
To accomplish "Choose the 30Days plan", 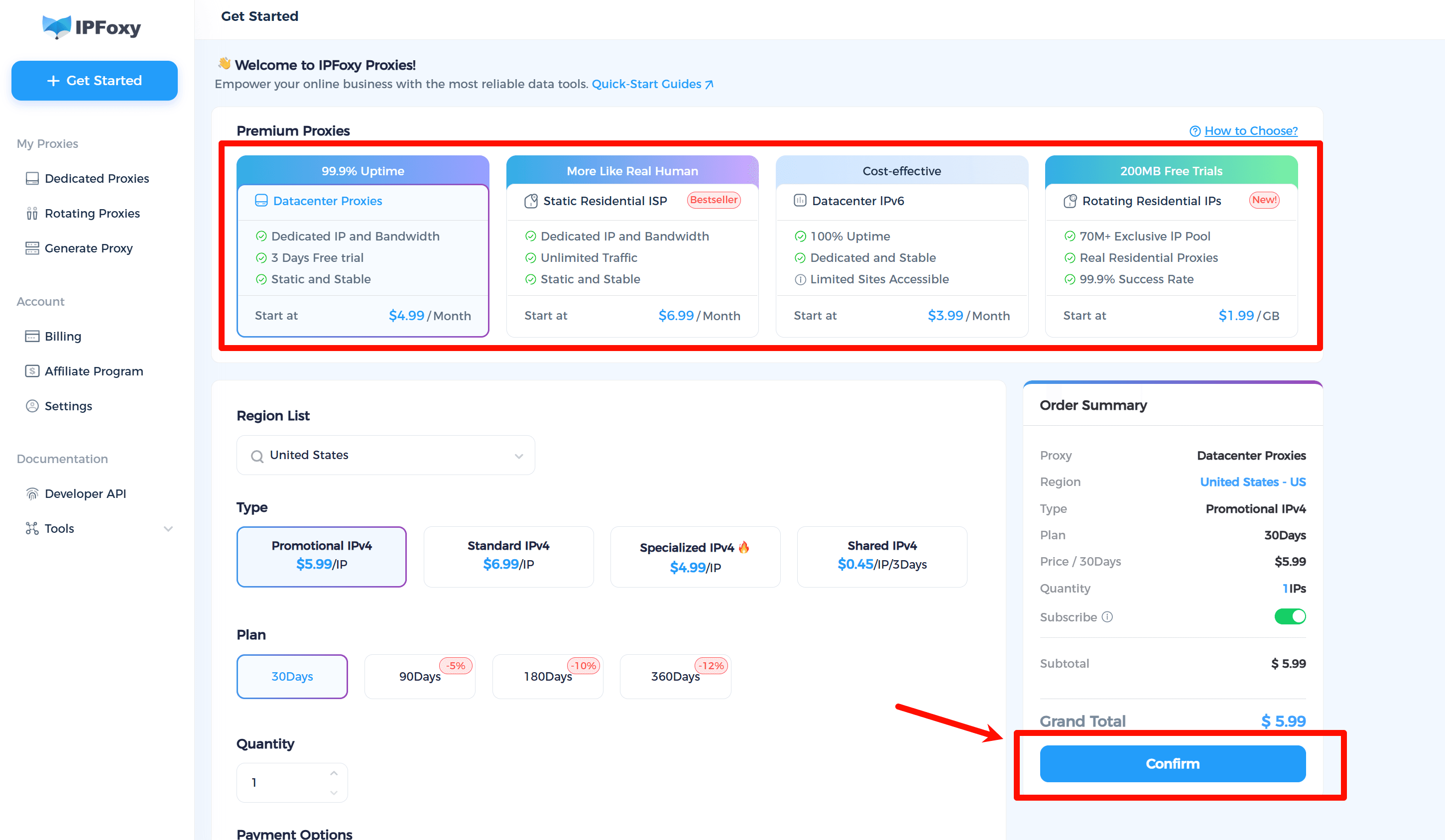I will [292, 677].
